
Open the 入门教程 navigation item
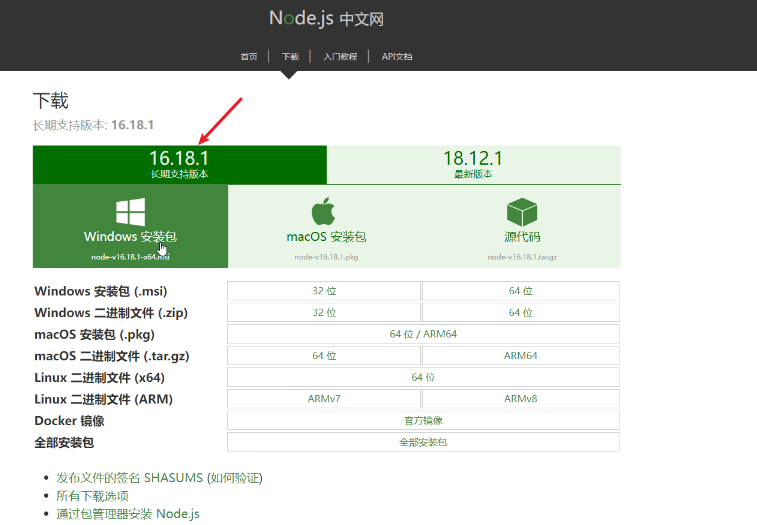pos(340,57)
